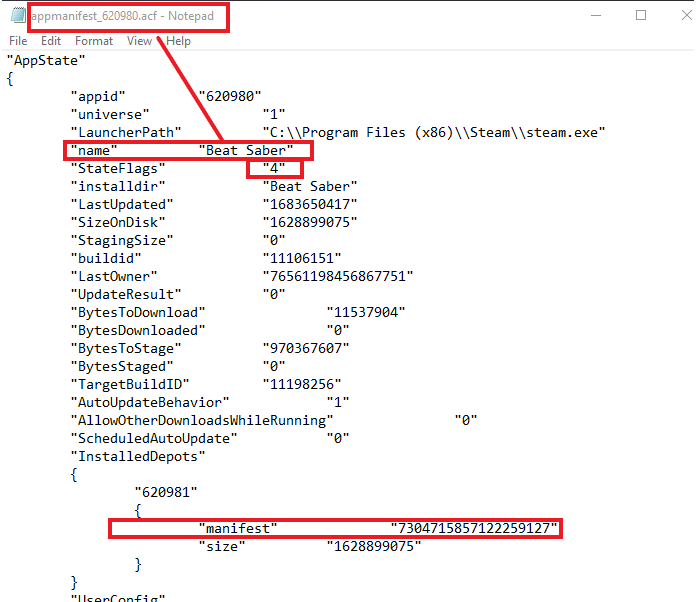Click the value "970367607"
The height and width of the screenshot is (602, 696).
click(306, 349)
